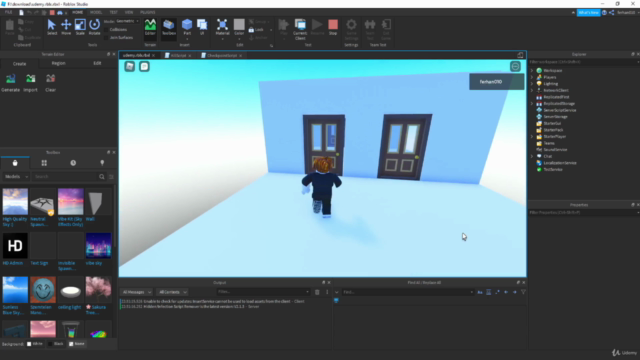The height and width of the screenshot is (360, 640).
Task: Open Toolbox Inventory grid tab icon
Action: (44, 163)
